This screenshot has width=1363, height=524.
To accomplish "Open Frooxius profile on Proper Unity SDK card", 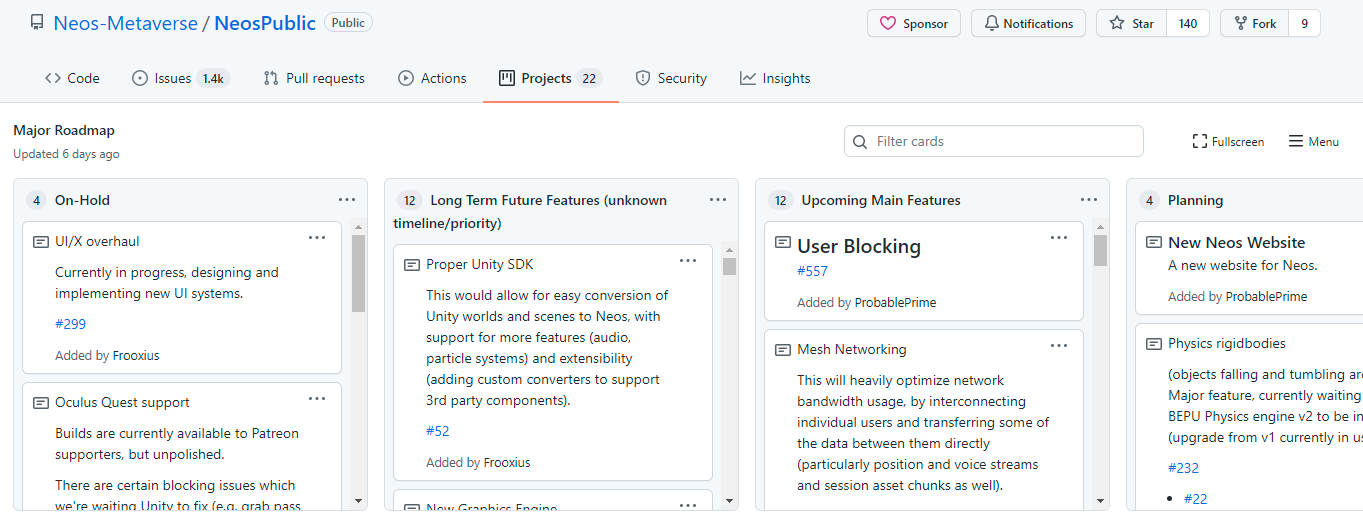I will 507,462.
